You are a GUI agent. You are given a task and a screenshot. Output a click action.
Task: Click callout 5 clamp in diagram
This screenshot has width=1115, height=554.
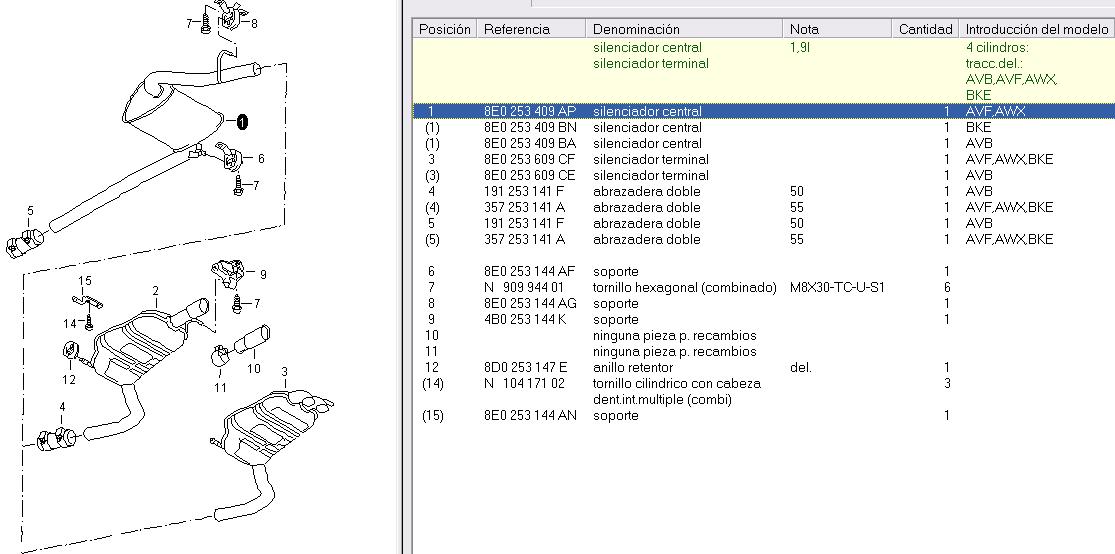pos(30,211)
